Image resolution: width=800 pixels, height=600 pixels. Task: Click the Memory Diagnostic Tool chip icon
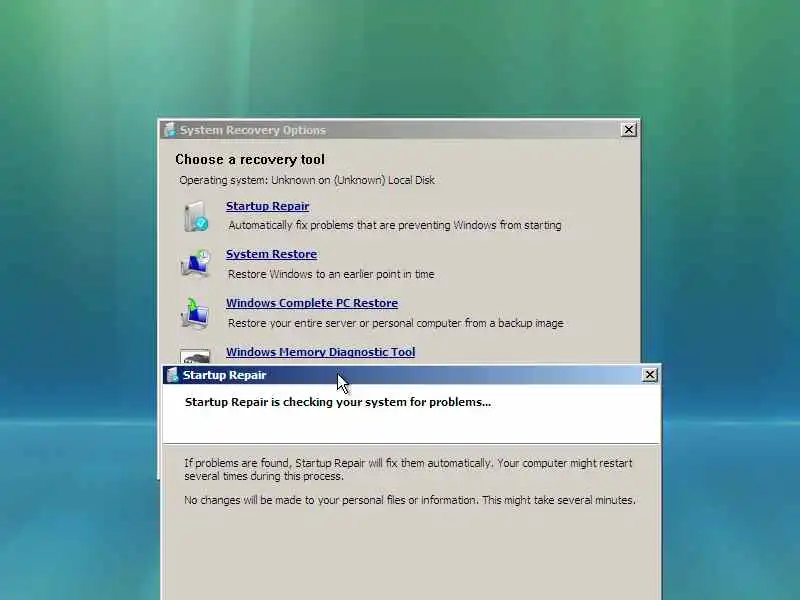click(x=195, y=356)
